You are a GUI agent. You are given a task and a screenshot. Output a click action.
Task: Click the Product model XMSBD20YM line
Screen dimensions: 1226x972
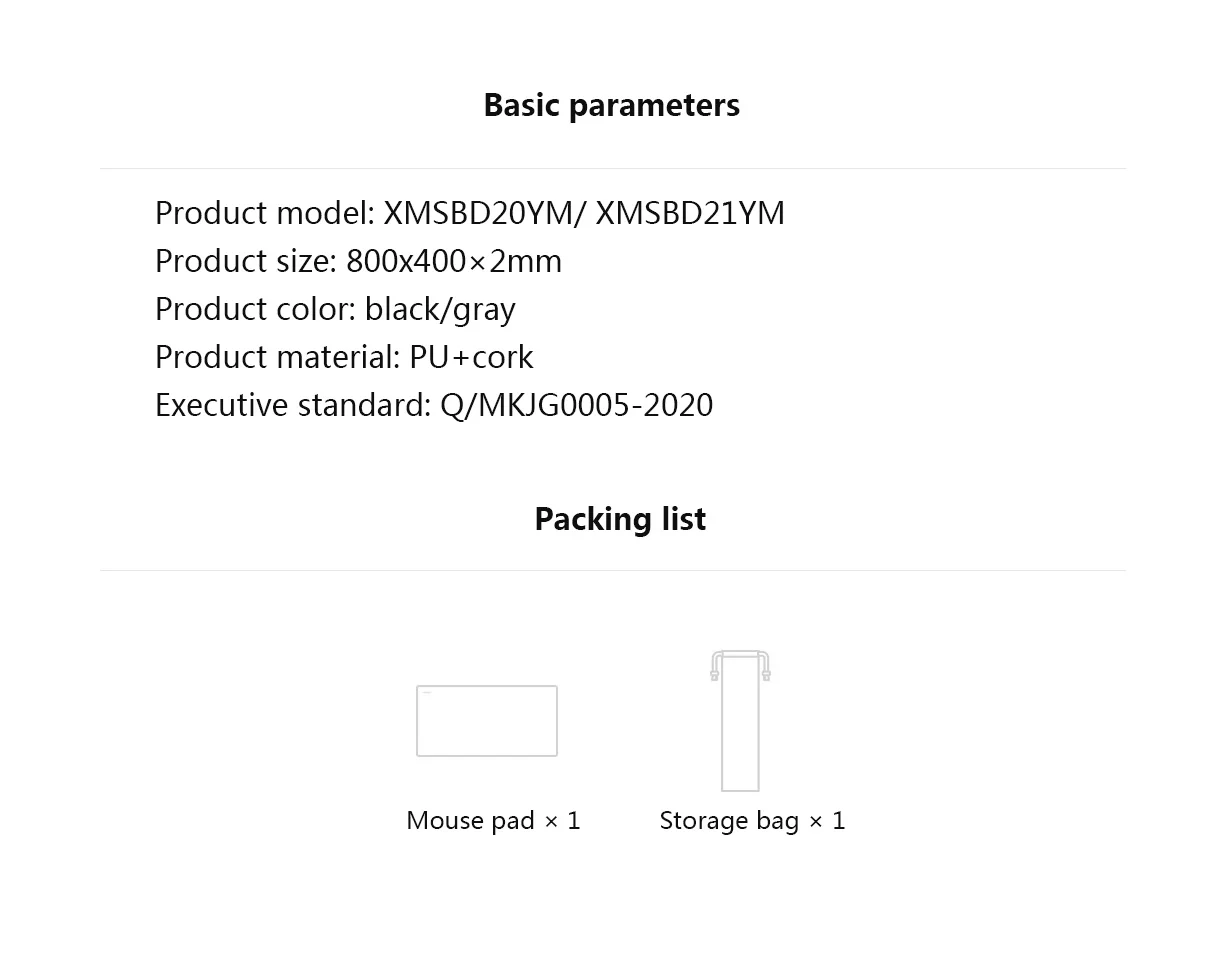click(469, 213)
